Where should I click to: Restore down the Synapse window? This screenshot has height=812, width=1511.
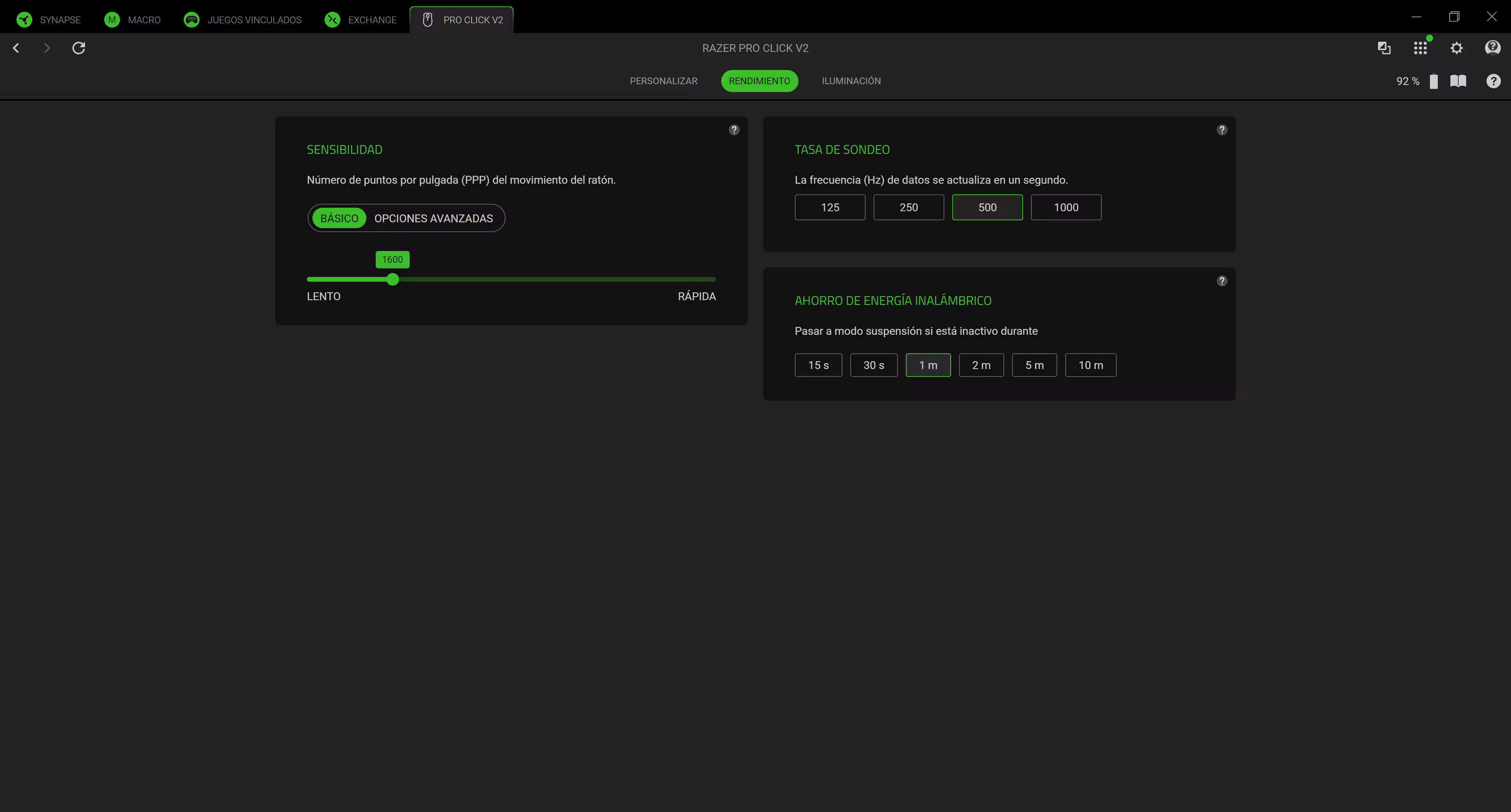point(1454,17)
